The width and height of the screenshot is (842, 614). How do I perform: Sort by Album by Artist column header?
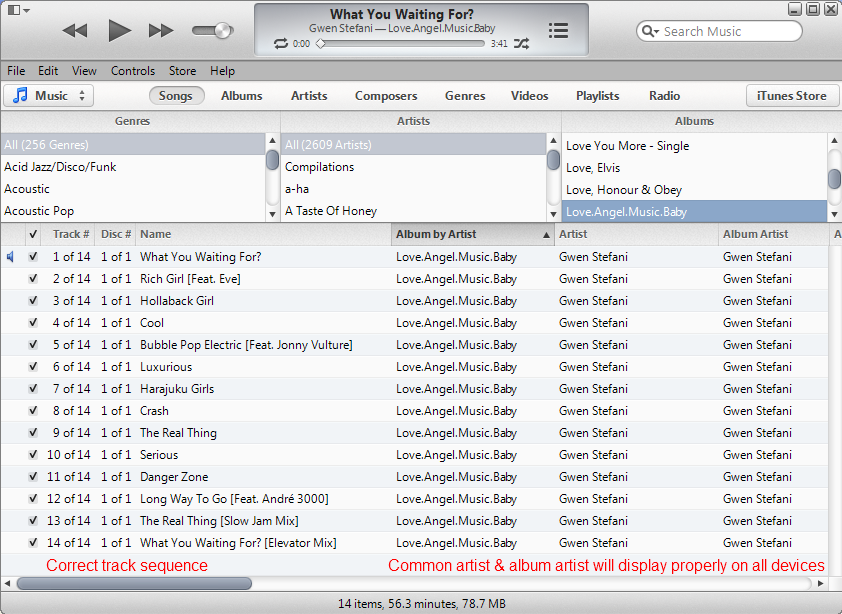(473, 234)
